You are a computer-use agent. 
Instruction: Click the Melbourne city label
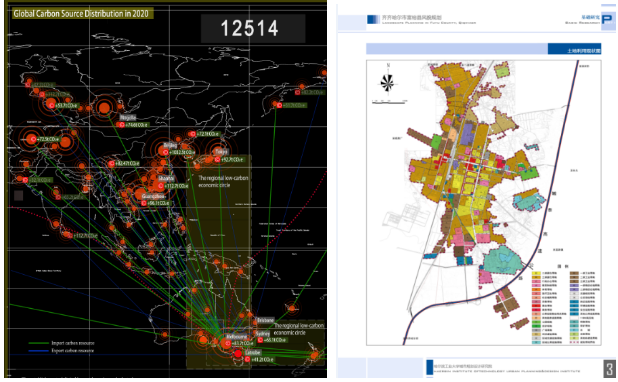[237, 337]
